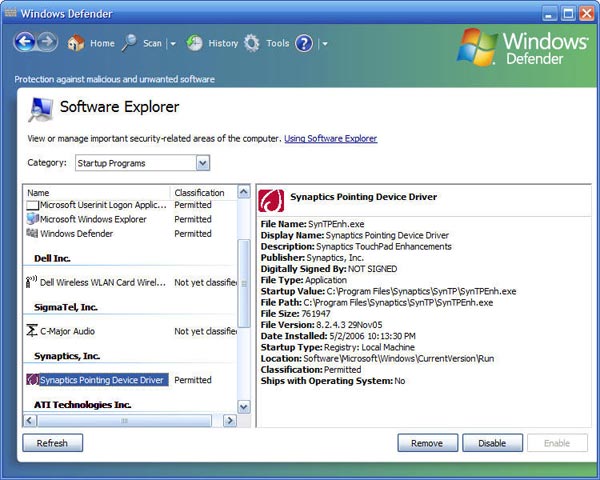Screen dimensions: 600x480
Task: Open the Tools menu item
Action: (x=278, y=43)
